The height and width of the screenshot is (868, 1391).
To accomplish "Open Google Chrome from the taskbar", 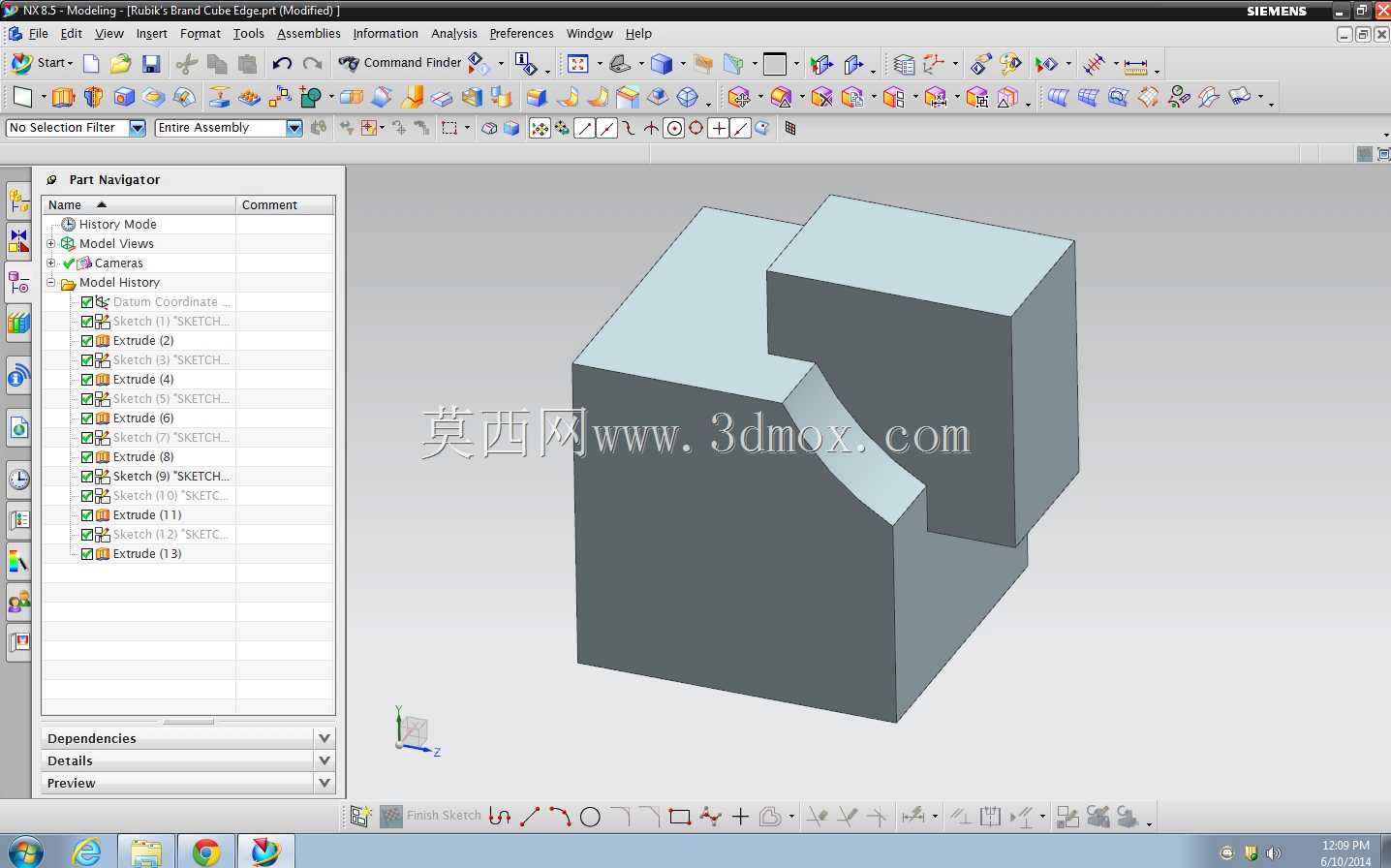I will [205, 852].
